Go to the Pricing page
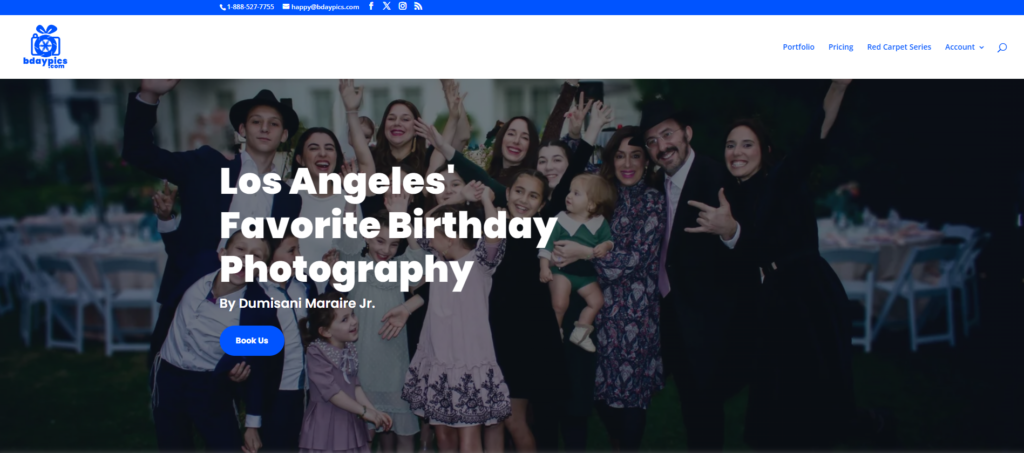 click(x=840, y=47)
